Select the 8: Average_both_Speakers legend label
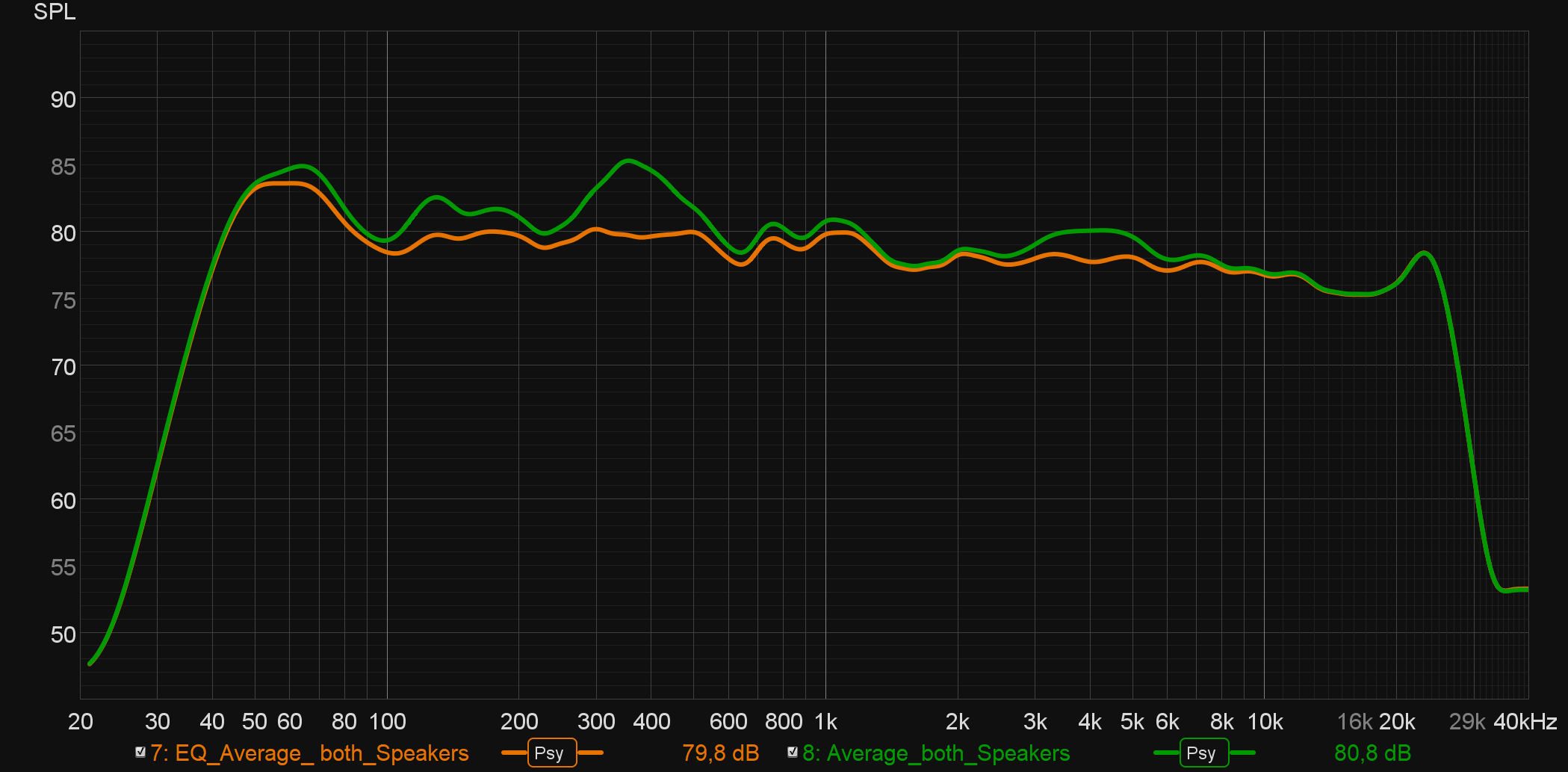This screenshot has height=772, width=1568. [936, 753]
